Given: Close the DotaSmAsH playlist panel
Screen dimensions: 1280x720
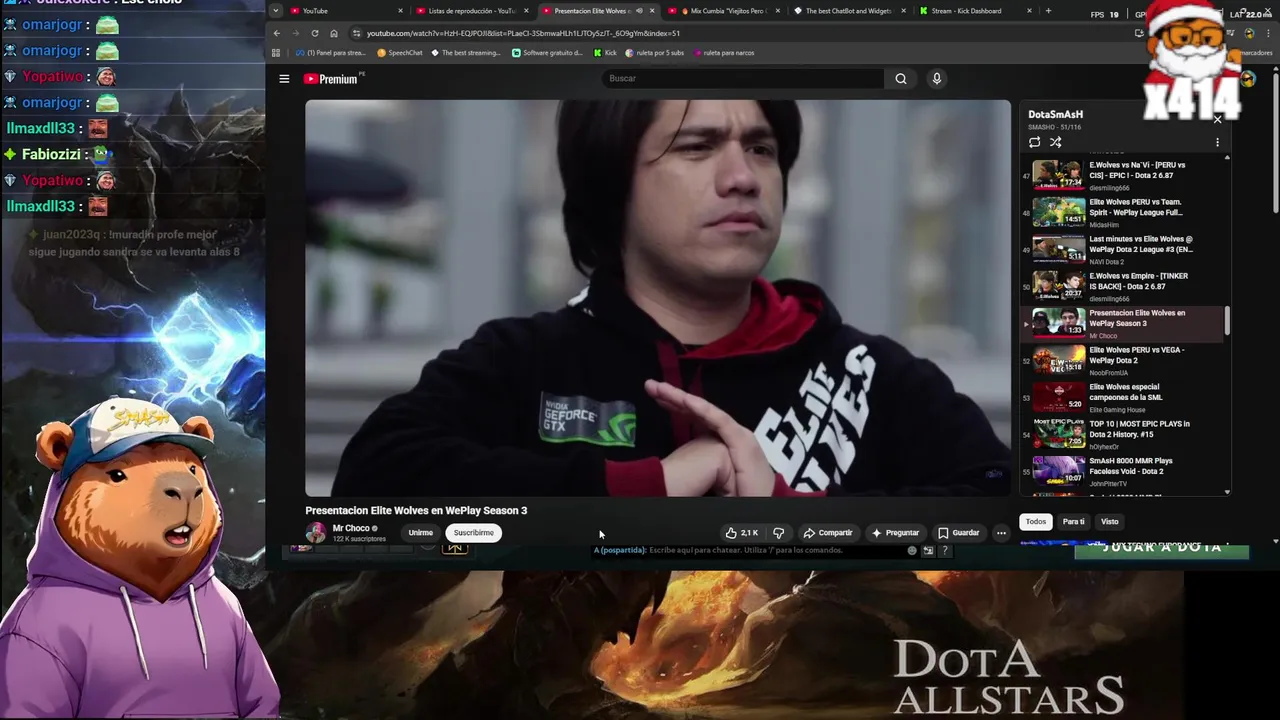Looking at the screenshot, I should 1217,119.
